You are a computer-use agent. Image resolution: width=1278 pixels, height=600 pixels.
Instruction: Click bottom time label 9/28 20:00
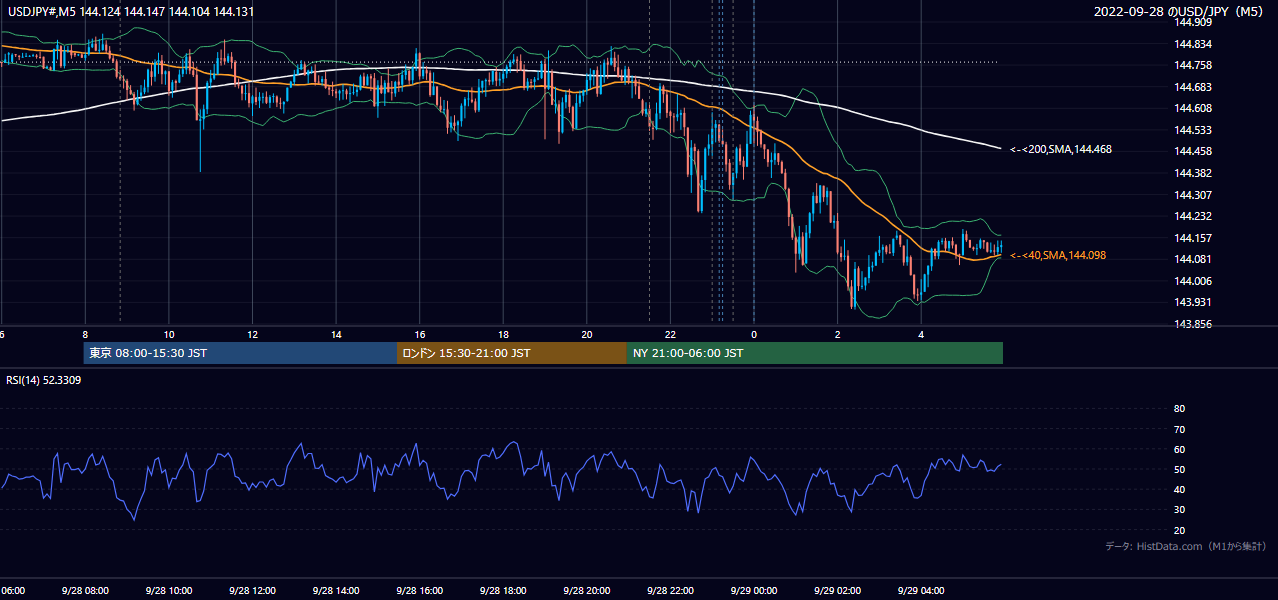tap(586, 591)
